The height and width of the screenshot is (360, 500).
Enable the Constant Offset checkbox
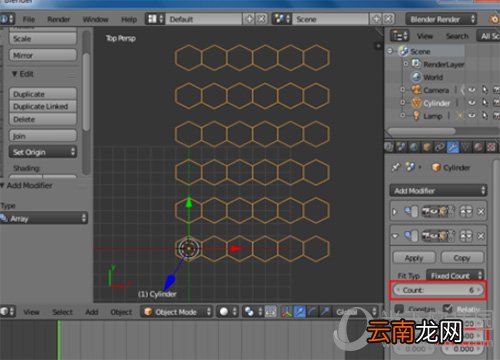pyautogui.click(x=399, y=309)
